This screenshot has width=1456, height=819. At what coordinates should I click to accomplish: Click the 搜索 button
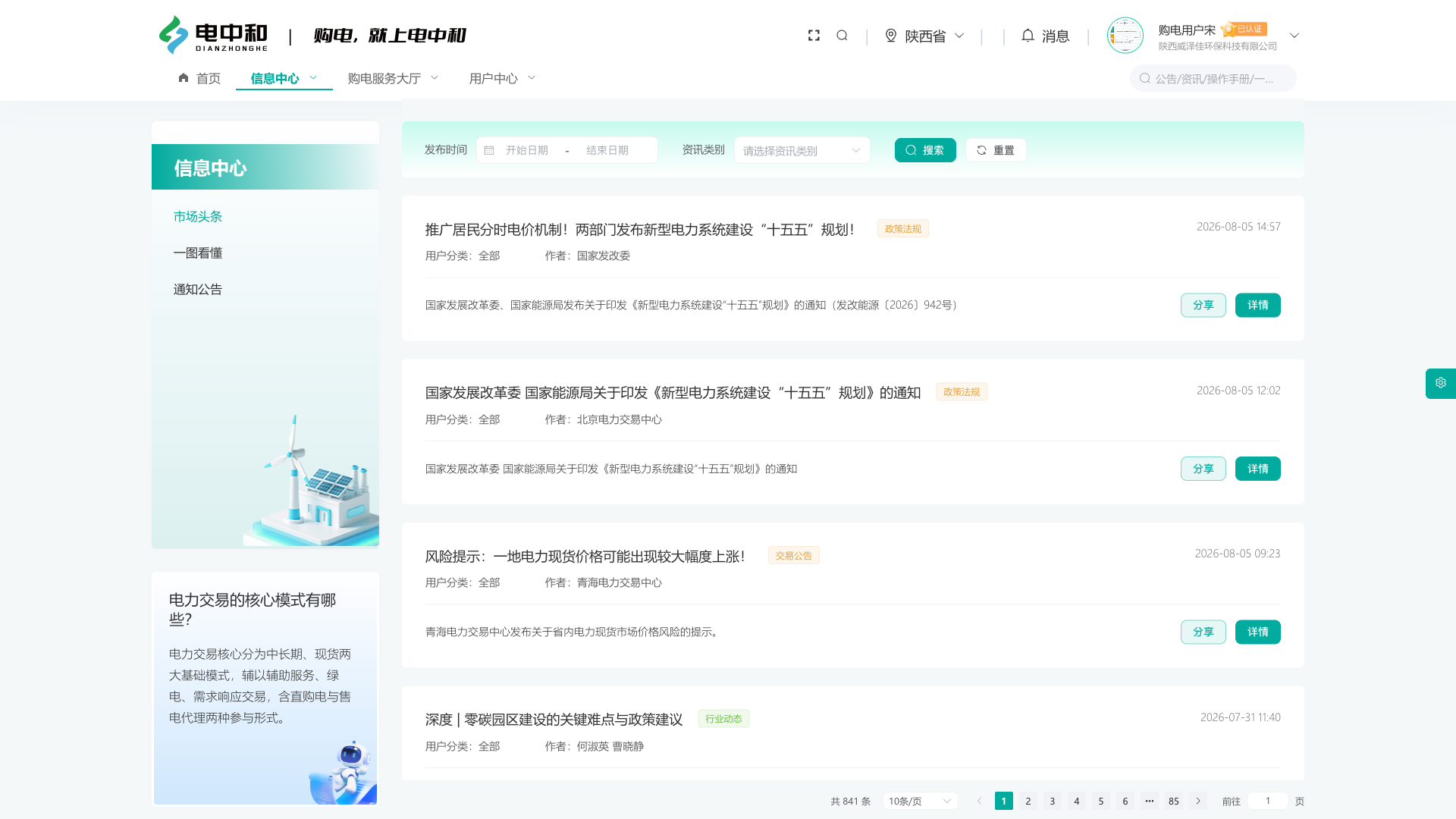[x=925, y=150]
